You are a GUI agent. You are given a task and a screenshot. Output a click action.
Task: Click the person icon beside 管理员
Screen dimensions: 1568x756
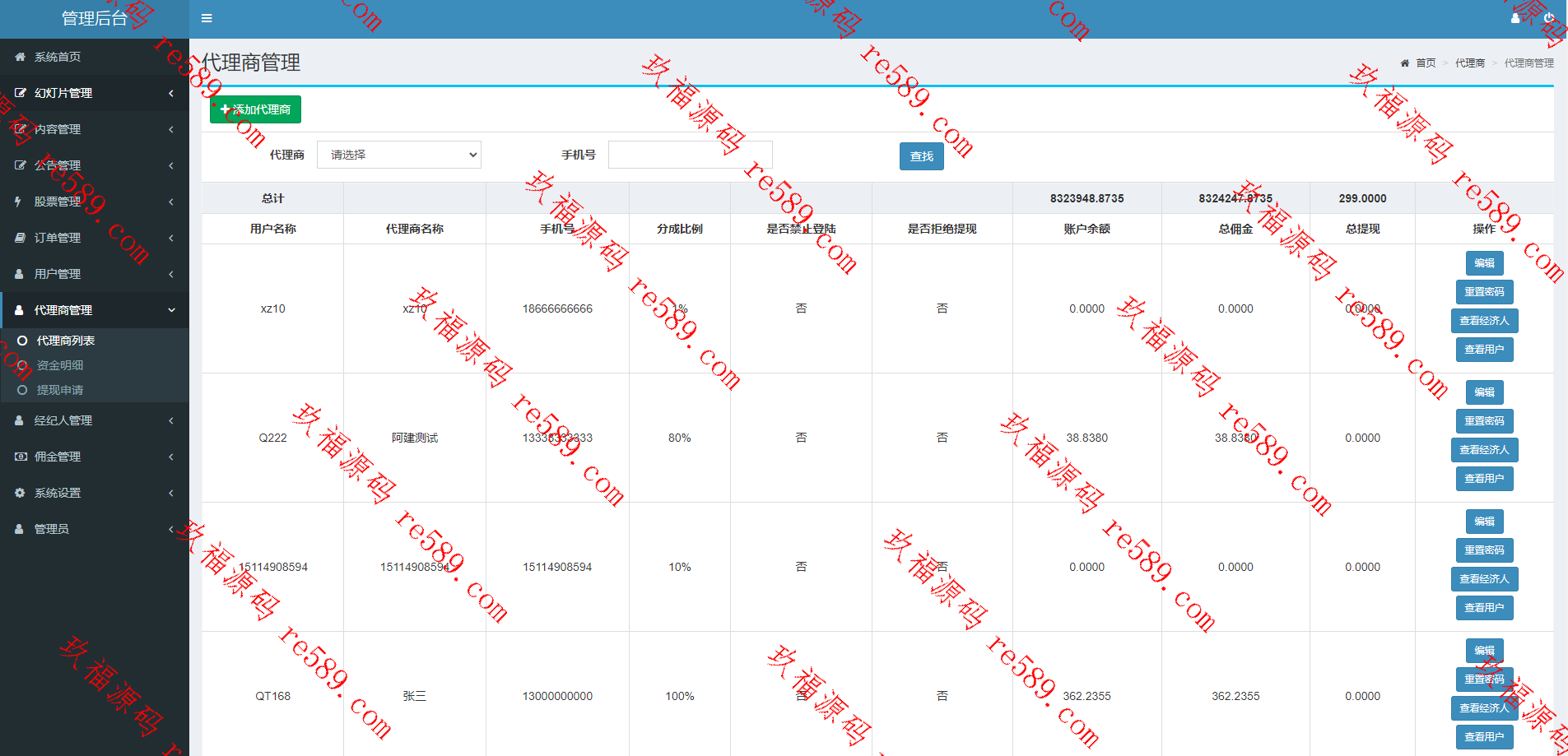coord(19,529)
